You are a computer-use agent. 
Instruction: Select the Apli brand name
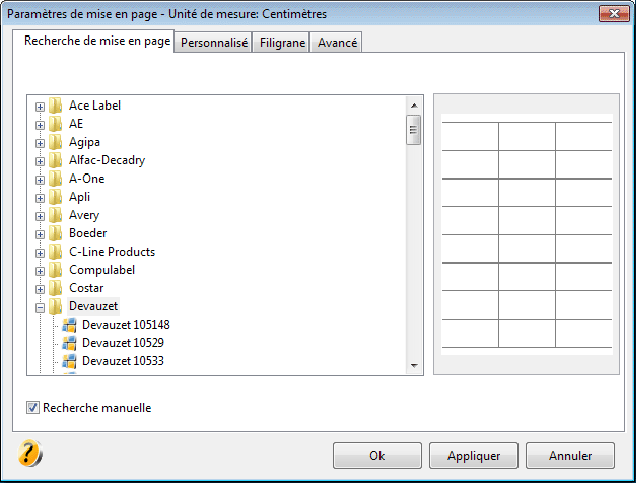point(80,197)
